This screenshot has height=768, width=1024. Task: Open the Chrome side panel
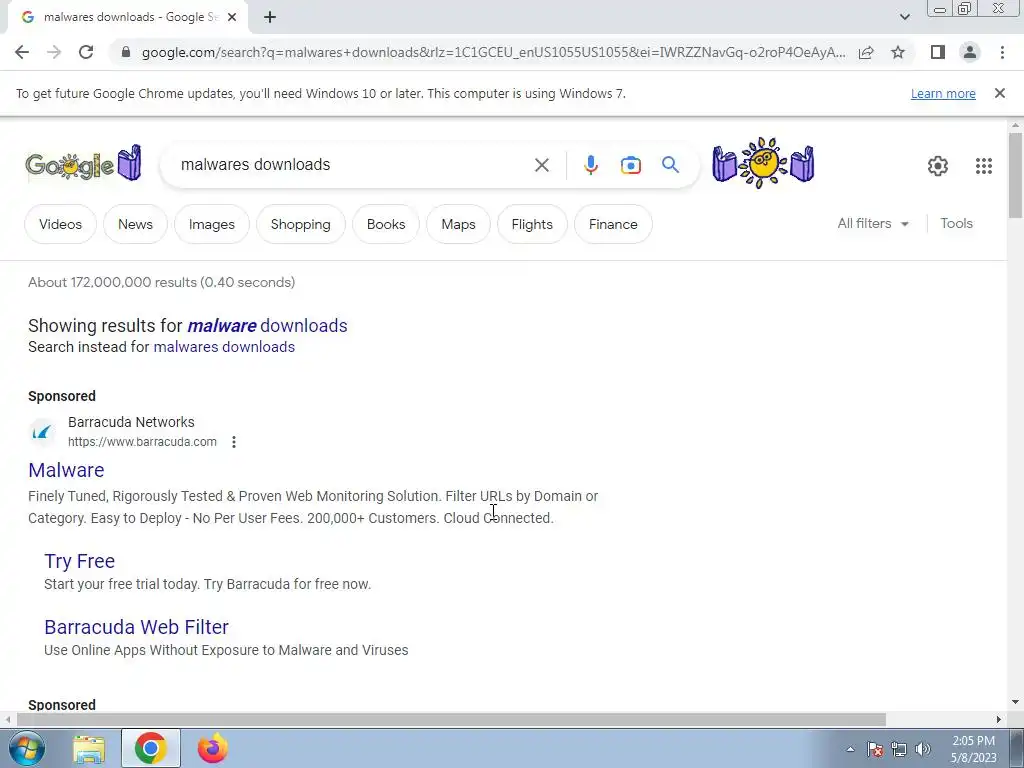click(938, 52)
